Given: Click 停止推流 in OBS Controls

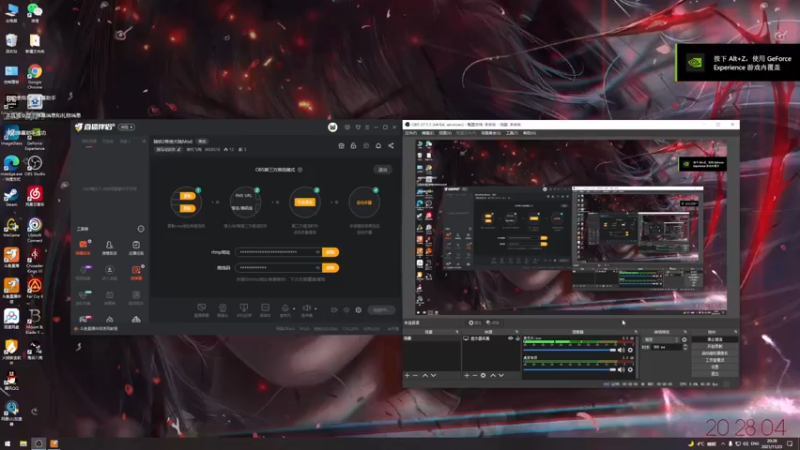Looking at the screenshot, I should 715,339.
